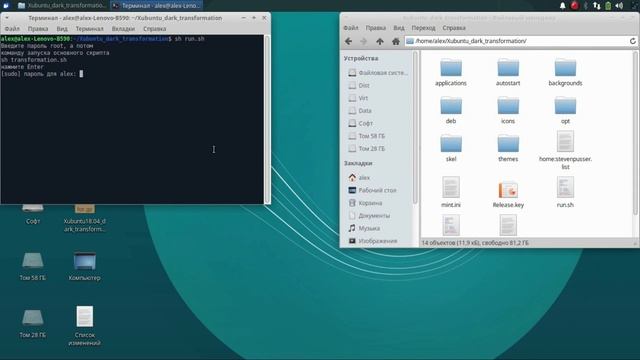Click the file list vertical scrollbar
The image size is (640, 360).
[x=635, y=133]
